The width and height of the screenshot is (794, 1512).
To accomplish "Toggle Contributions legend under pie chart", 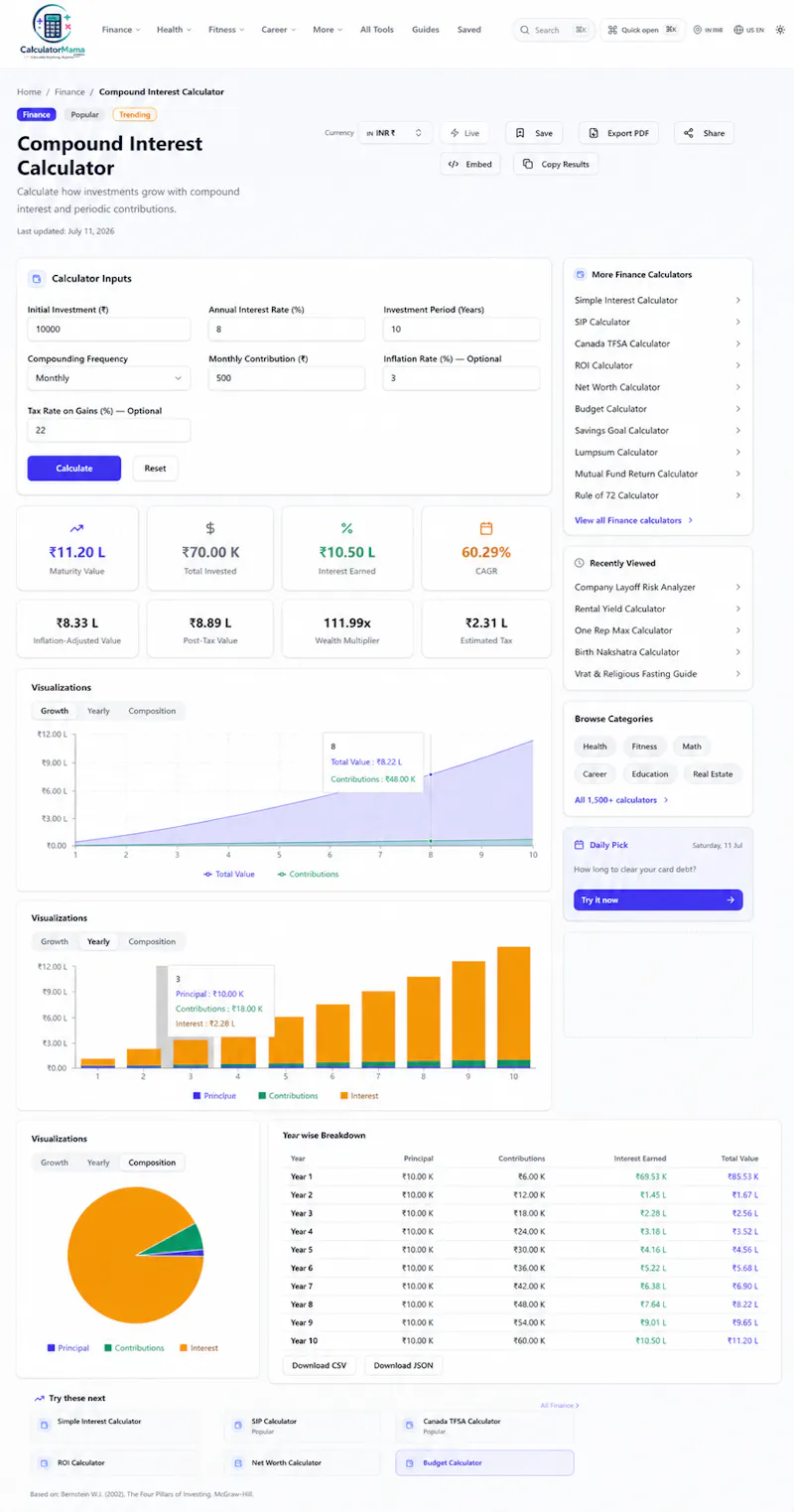I will pos(133,1348).
